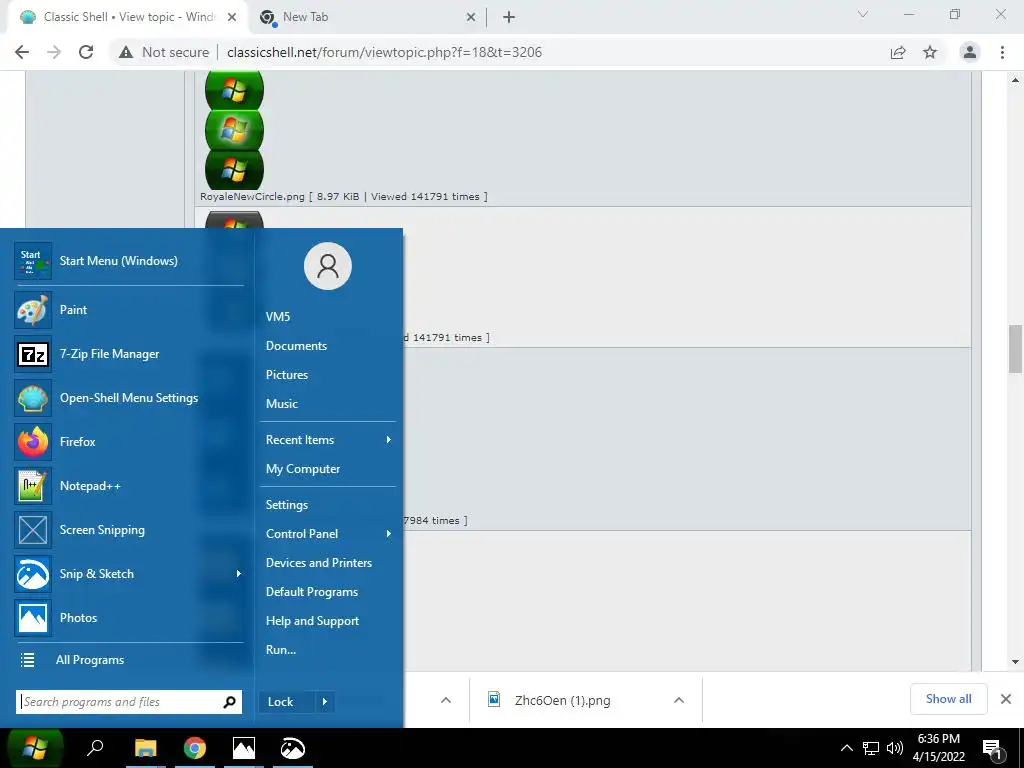1024x768 pixels.
Task: Launch 7-Zip File Manager
Action: [129, 354]
